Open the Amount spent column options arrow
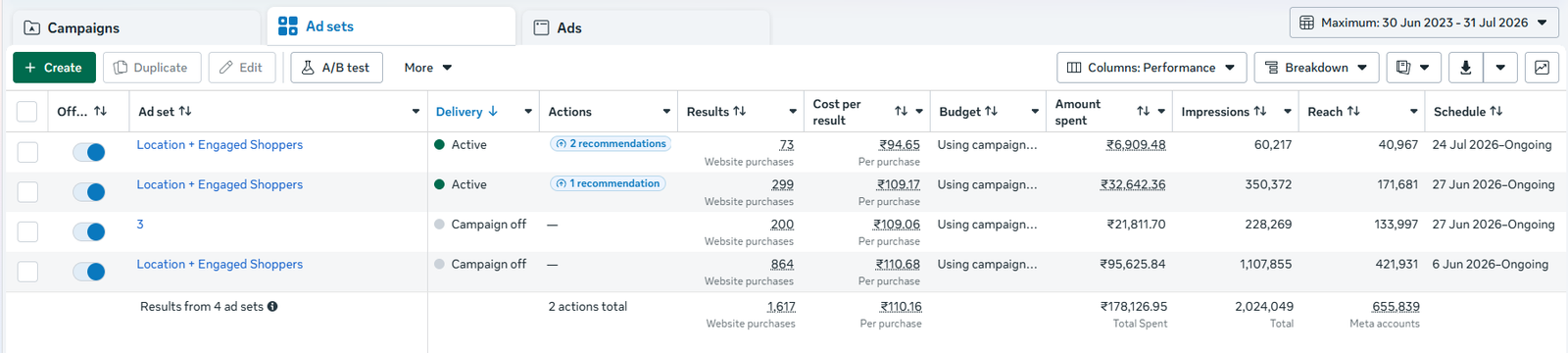The width and height of the screenshot is (1568, 353). [x=1161, y=112]
